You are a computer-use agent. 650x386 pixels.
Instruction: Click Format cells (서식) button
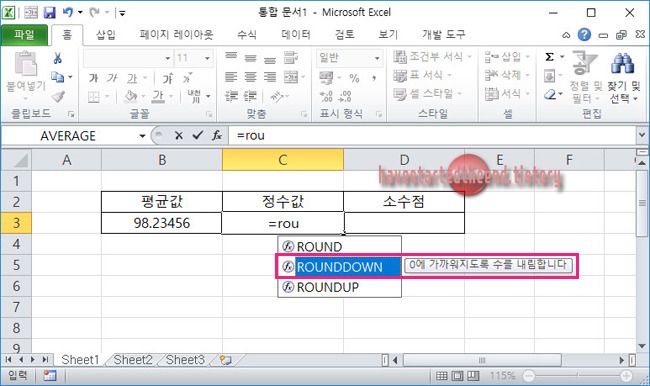pos(507,94)
